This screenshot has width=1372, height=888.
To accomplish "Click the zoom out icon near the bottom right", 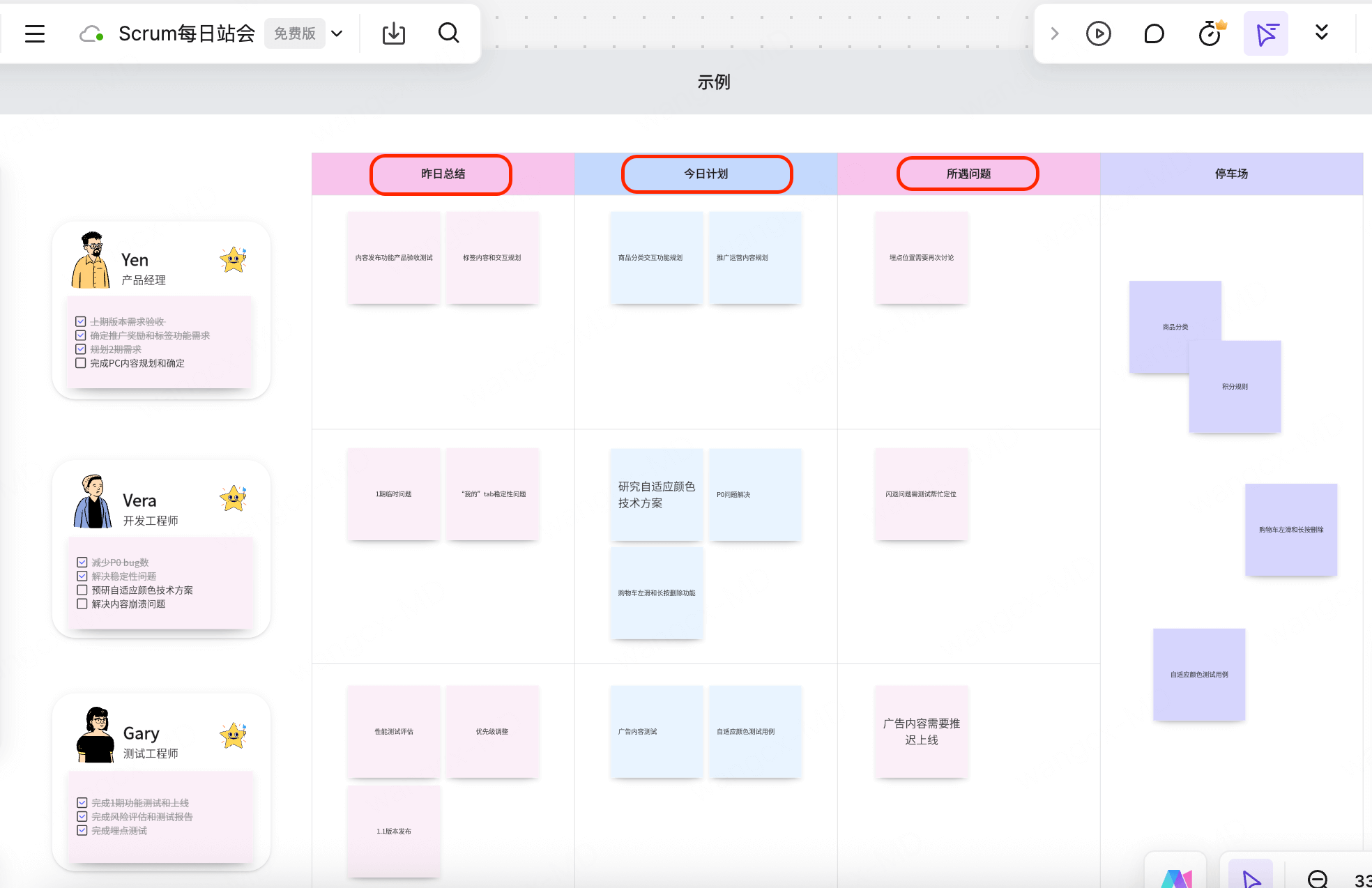I will click(1316, 878).
